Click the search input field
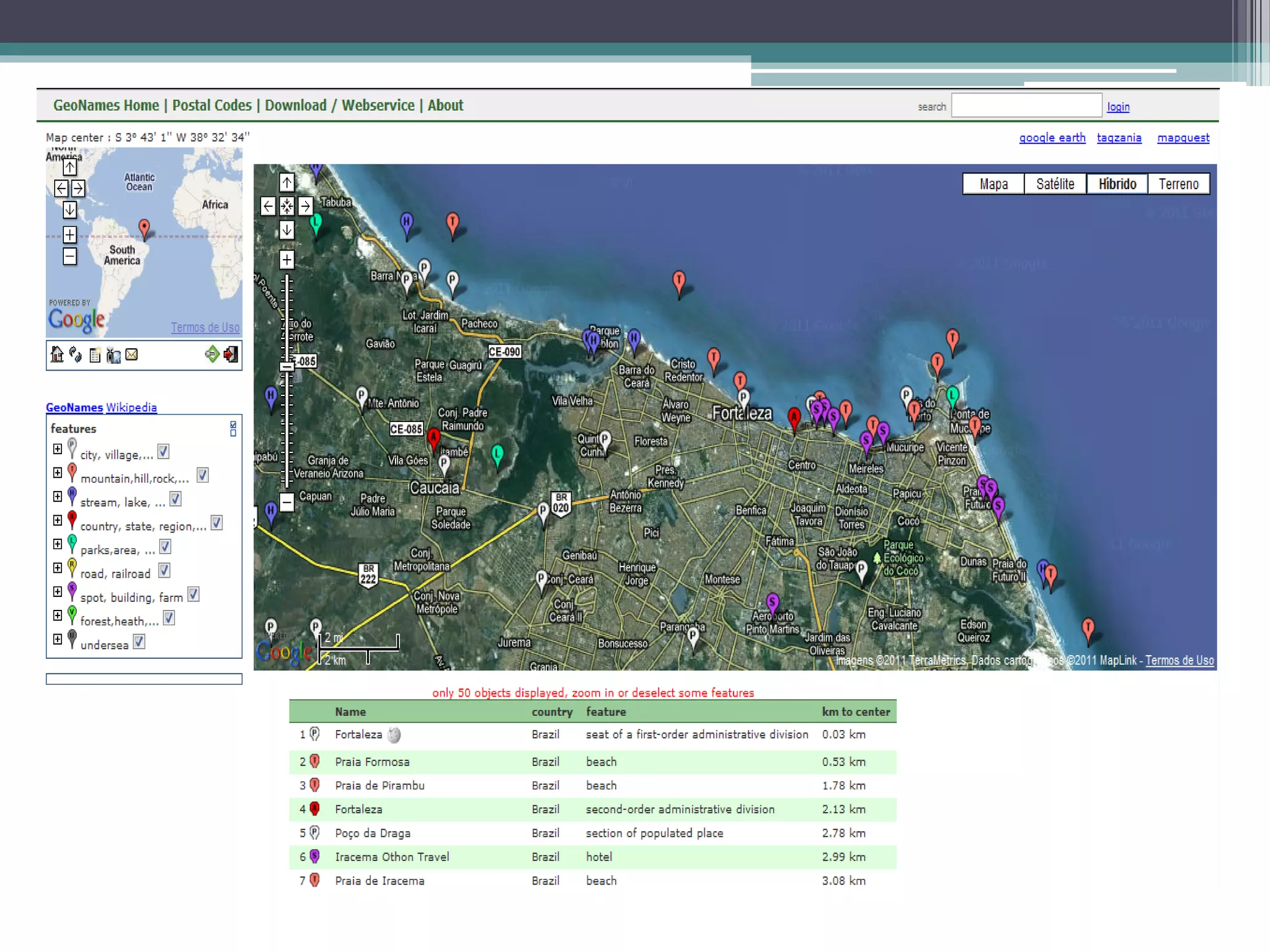 pyautogui.click(x=1026, y=106)
